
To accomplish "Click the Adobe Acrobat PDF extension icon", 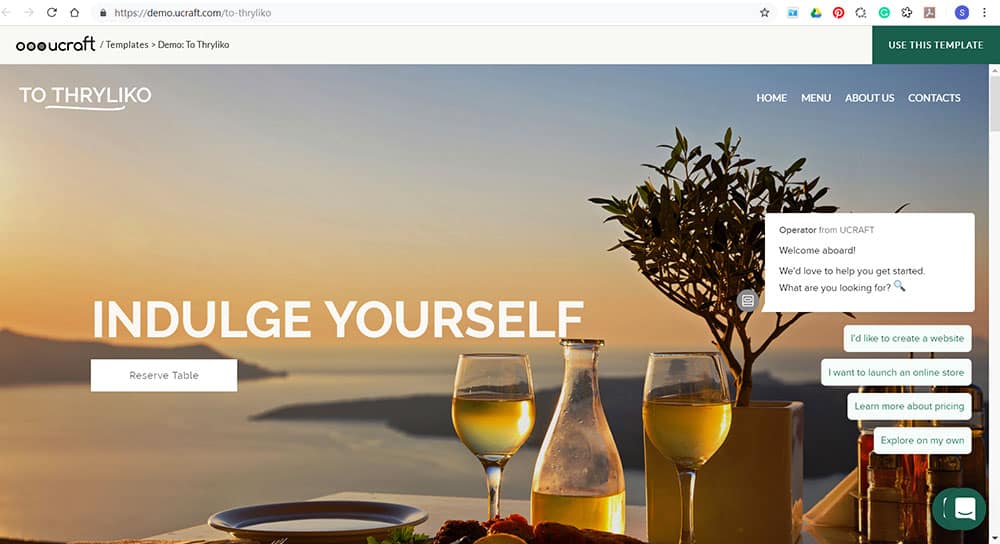I will (x=929, y=13).
